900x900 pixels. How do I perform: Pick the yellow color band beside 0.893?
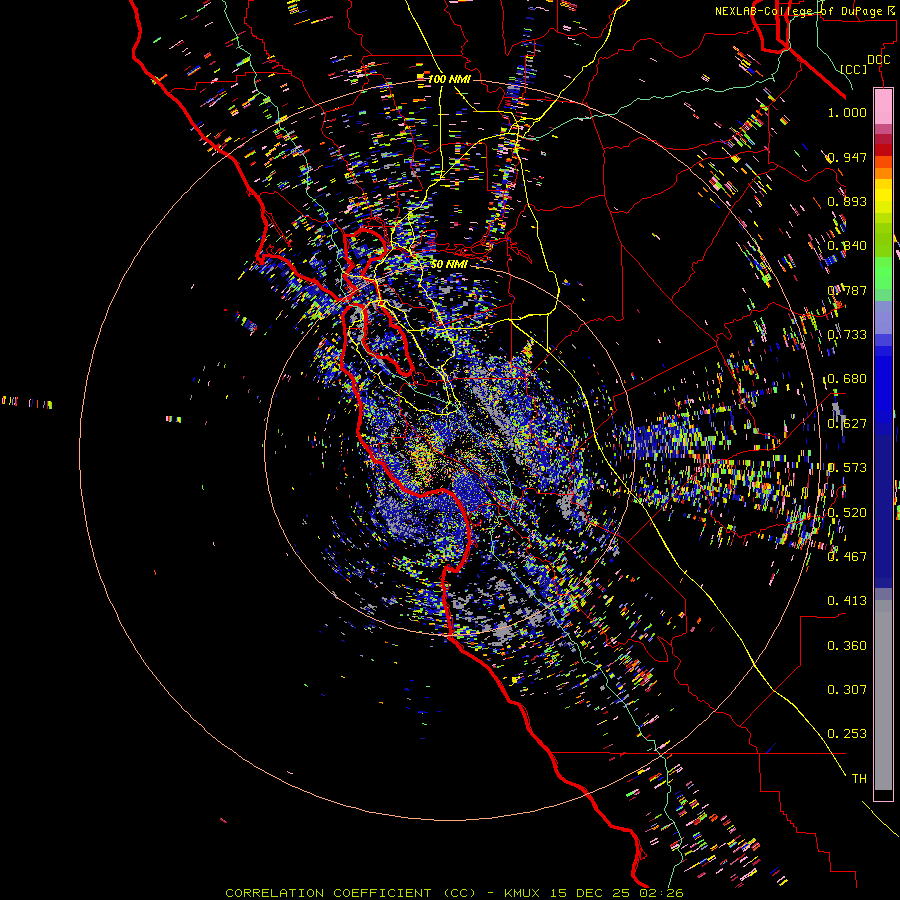click(883, 201)
